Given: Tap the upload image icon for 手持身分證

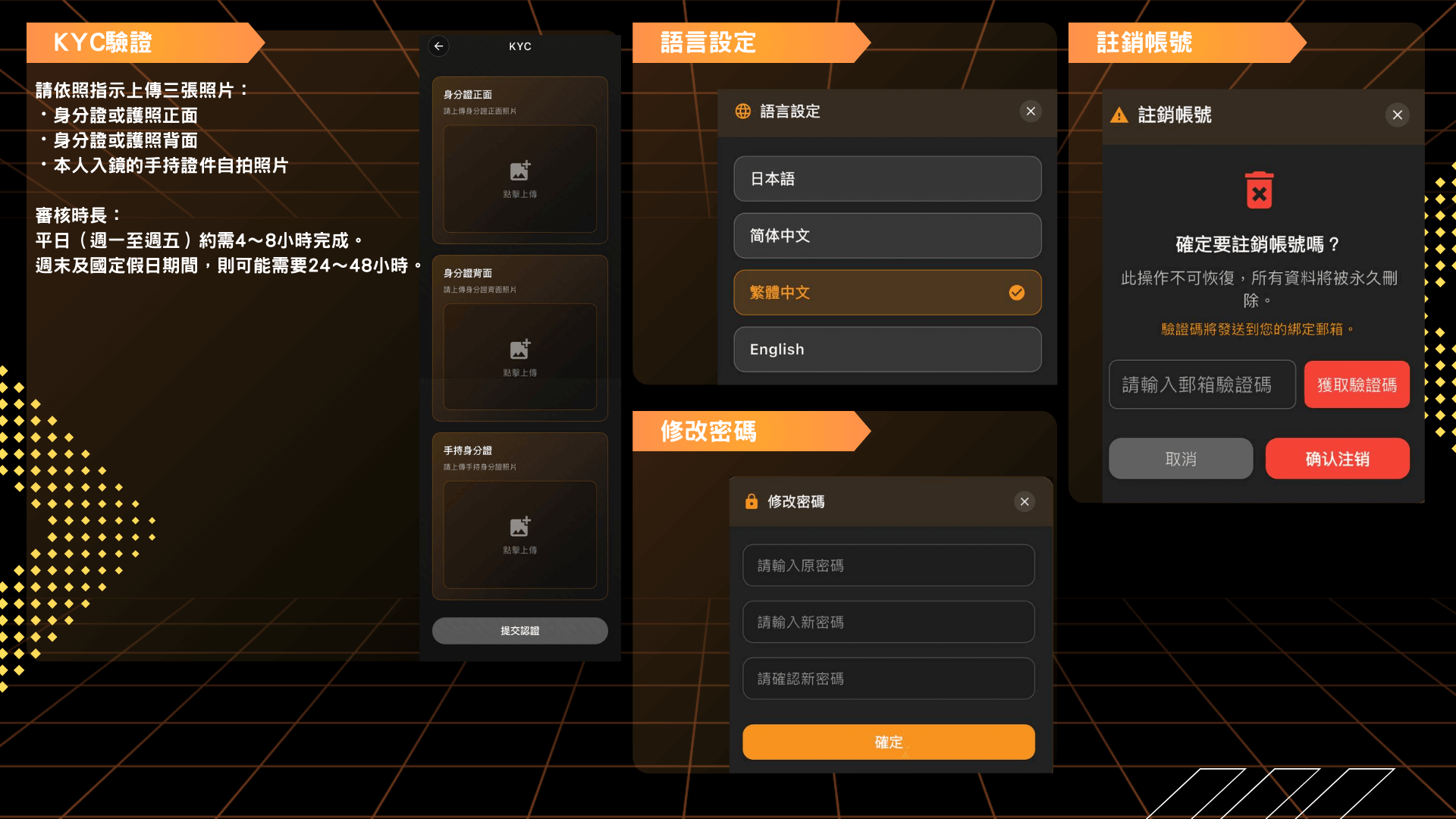Looking at the screenshot, I should click(x=520, y=526).
